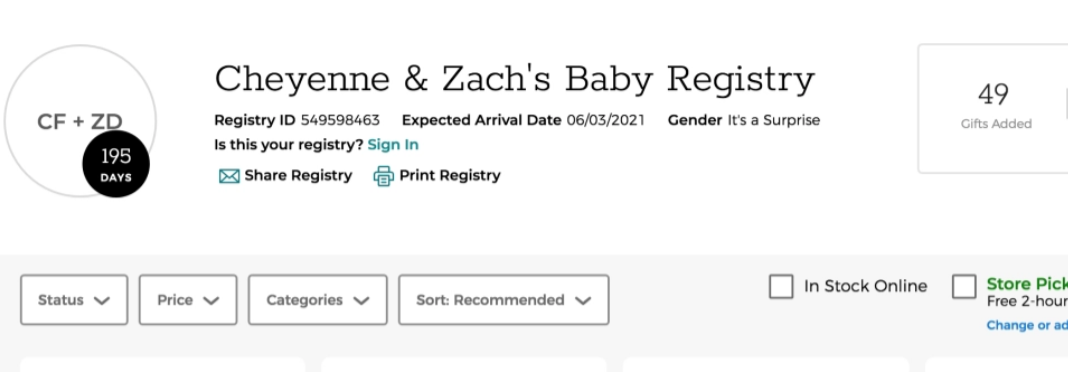Click the envelope Share Registry icon

click(x=229, y=176)
